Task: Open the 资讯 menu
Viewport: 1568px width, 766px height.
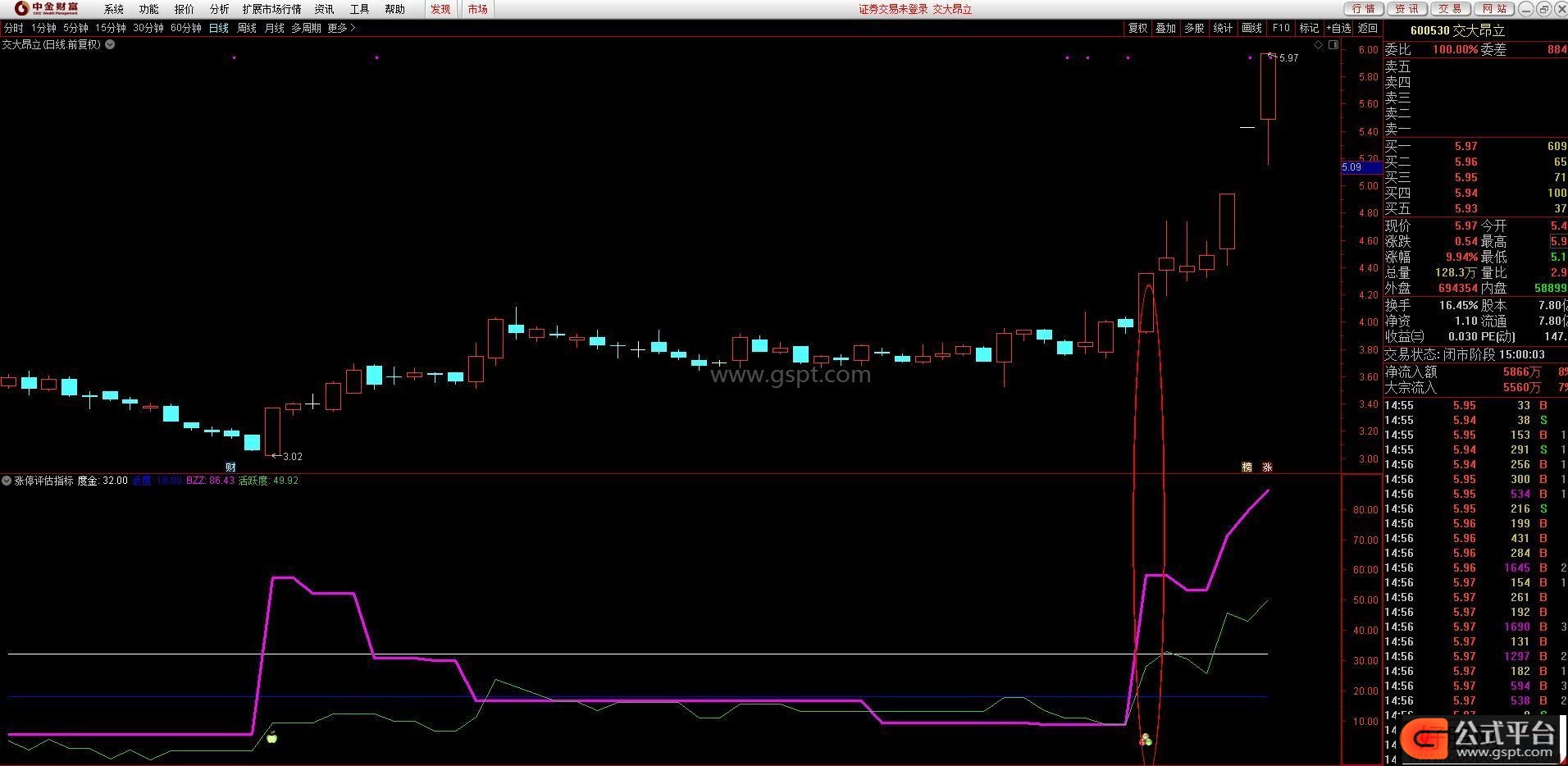Action: pos(325,9)
